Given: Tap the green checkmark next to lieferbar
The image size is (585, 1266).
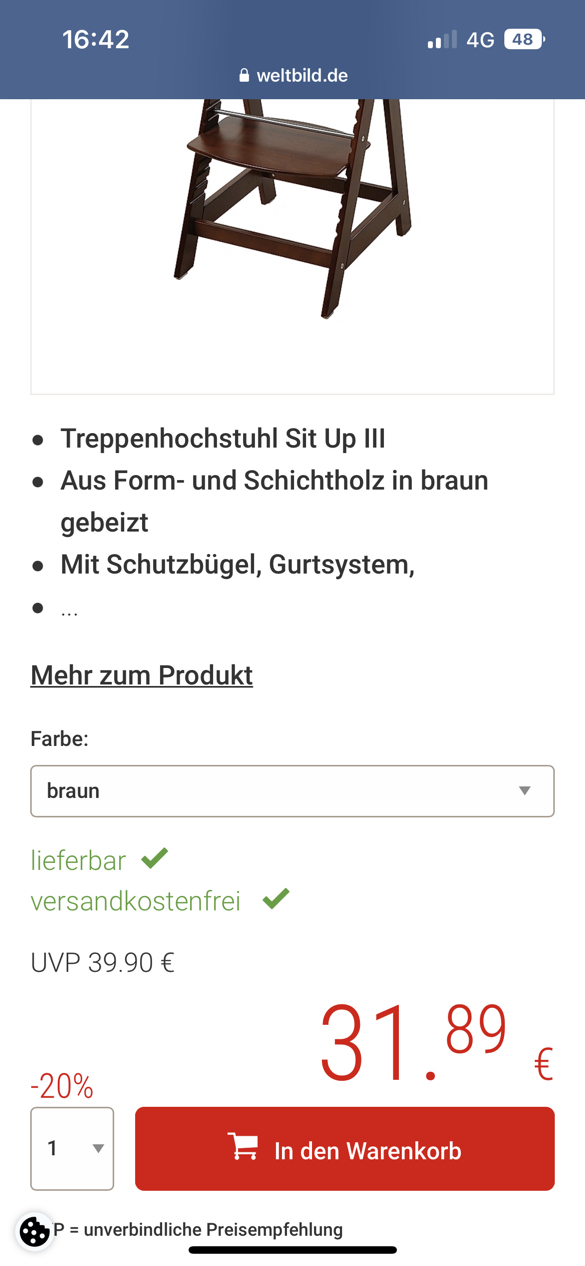Looking at the screenshot, I should click(x=155, y=858).
